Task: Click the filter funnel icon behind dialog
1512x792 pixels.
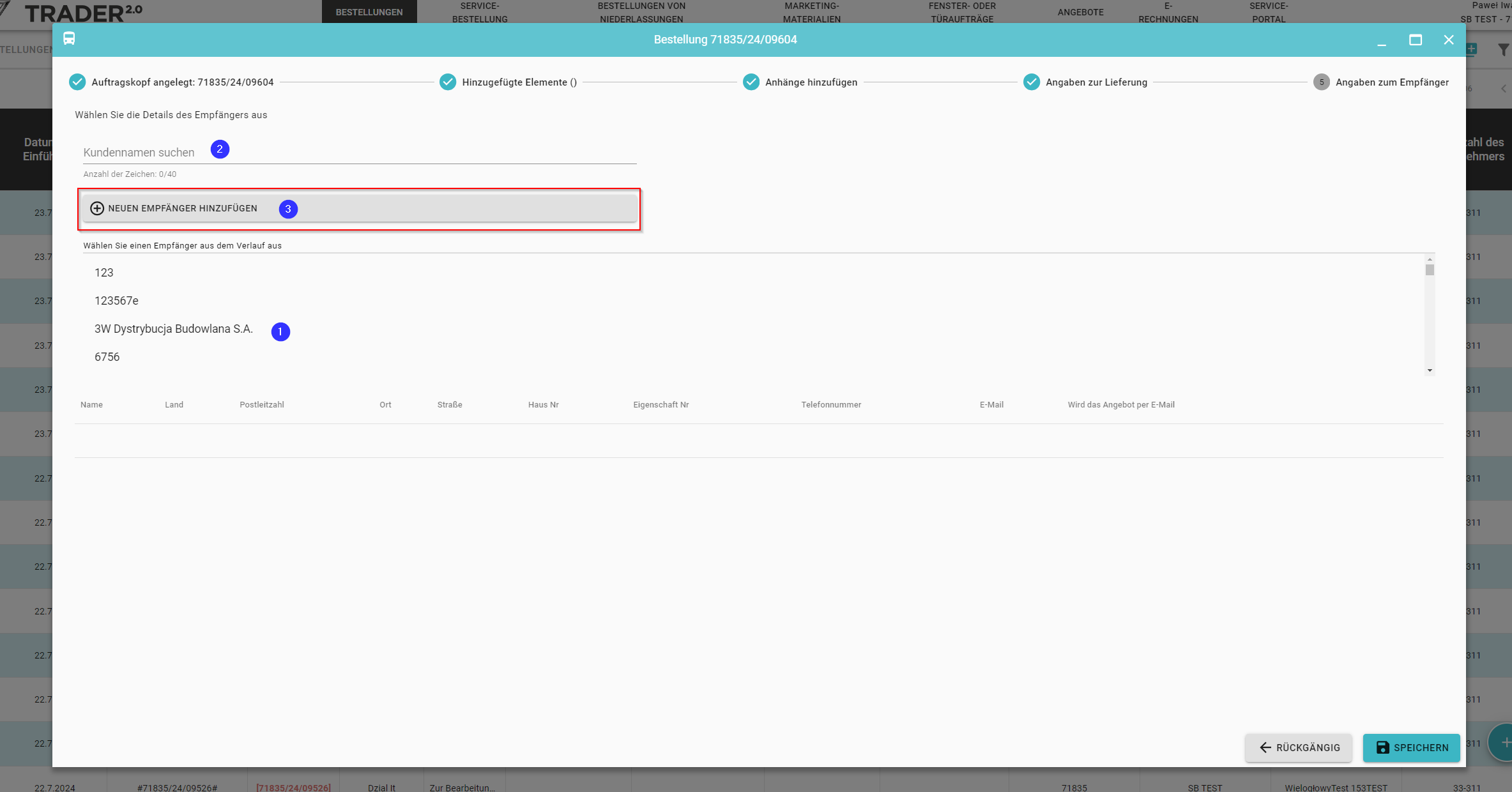Action: pos(1503,49)
